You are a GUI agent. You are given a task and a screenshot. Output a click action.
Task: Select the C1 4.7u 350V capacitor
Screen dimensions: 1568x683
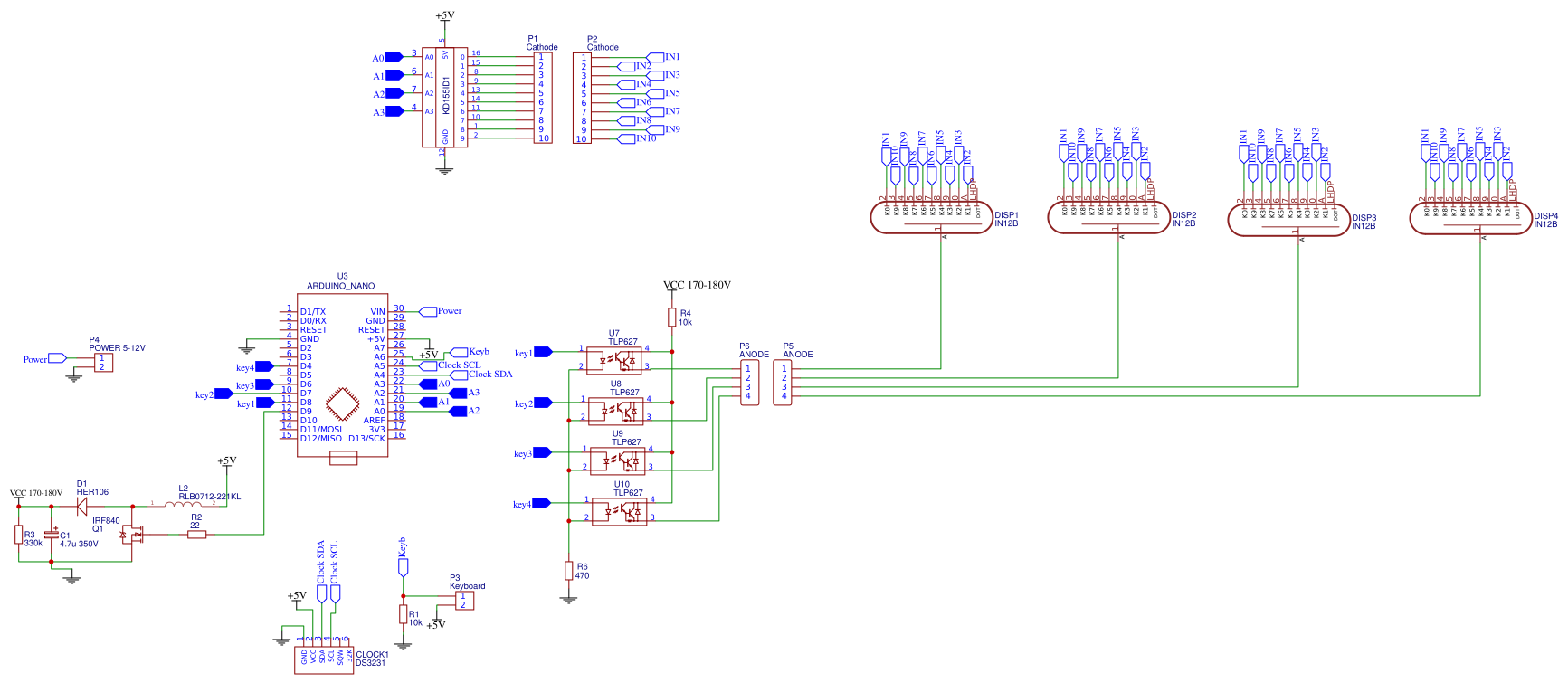pos(52,536)
